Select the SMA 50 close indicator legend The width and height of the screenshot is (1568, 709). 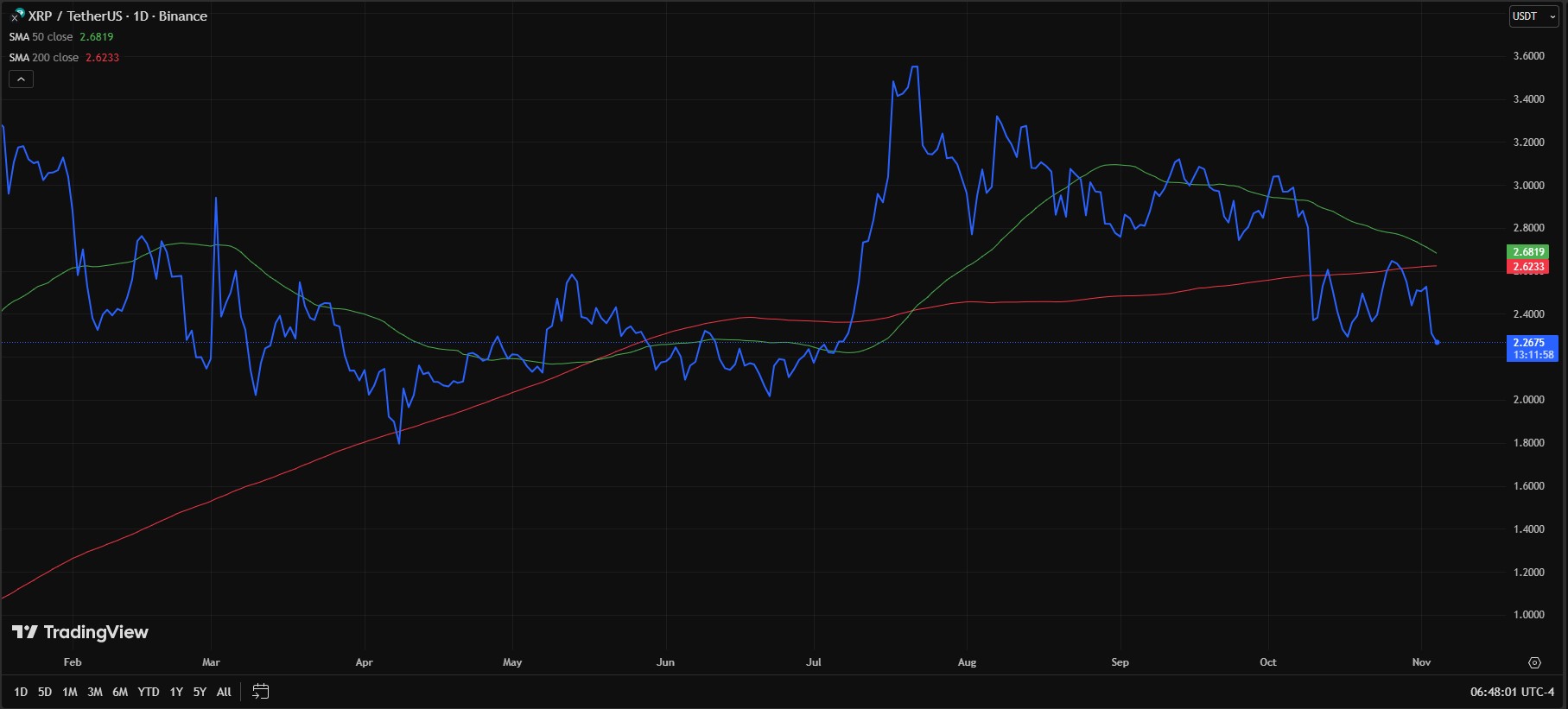pos(41,37)
